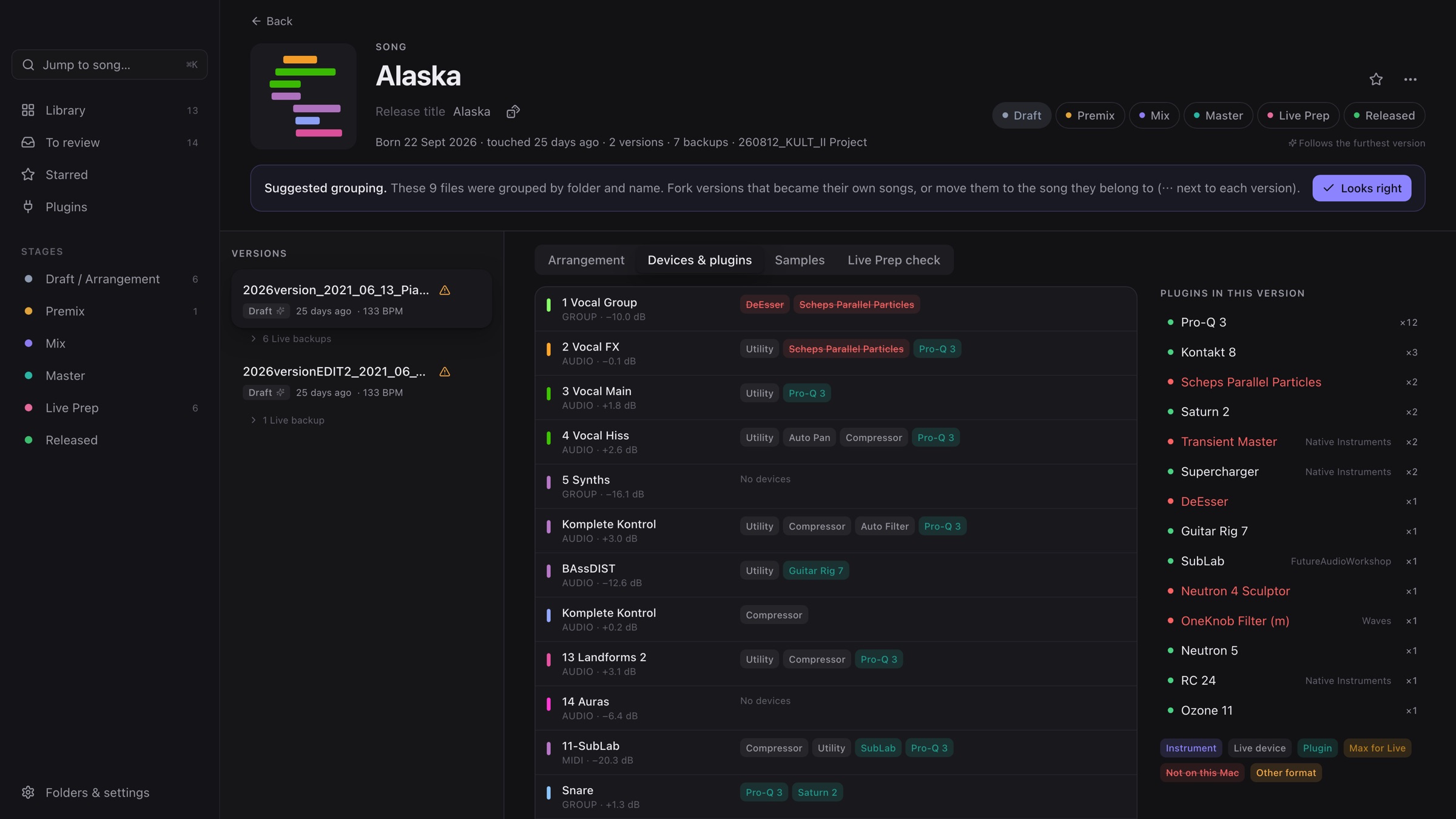The image size is (1456, 819).
Task: Open Draft stage badge on EDIT2 version
Action: tap(266, 393)
